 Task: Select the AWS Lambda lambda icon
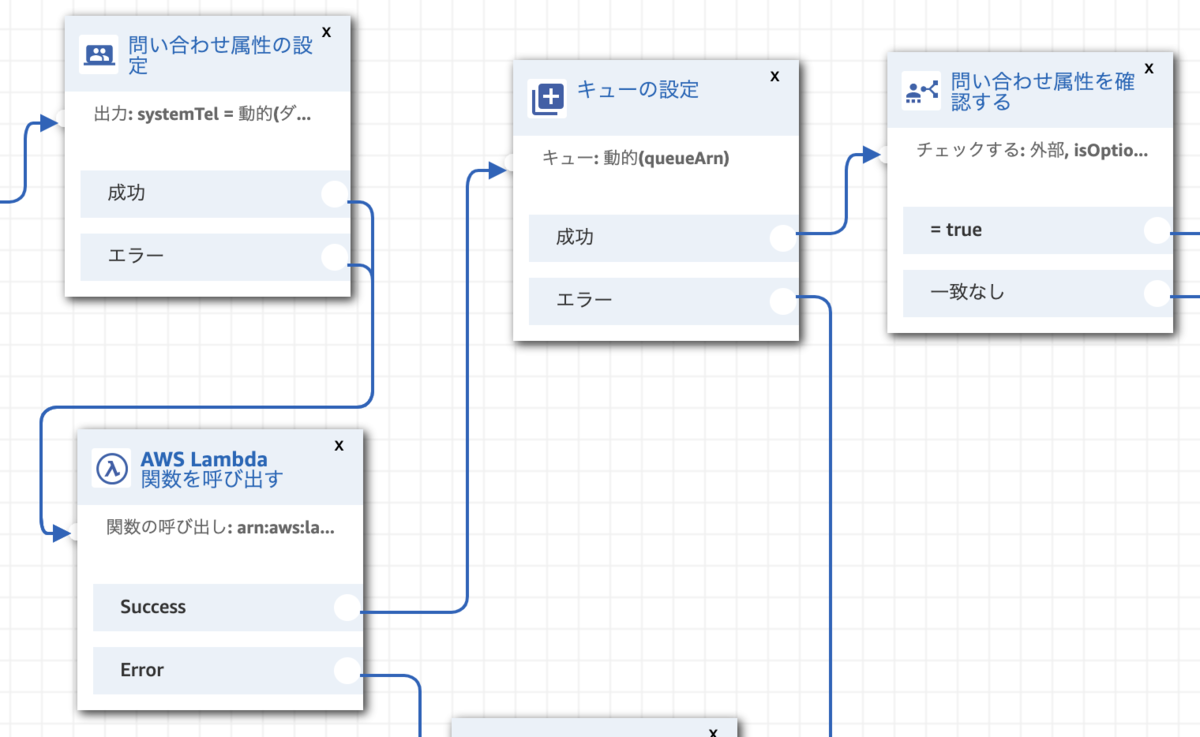pyautogui.click(x=112, y=466)
